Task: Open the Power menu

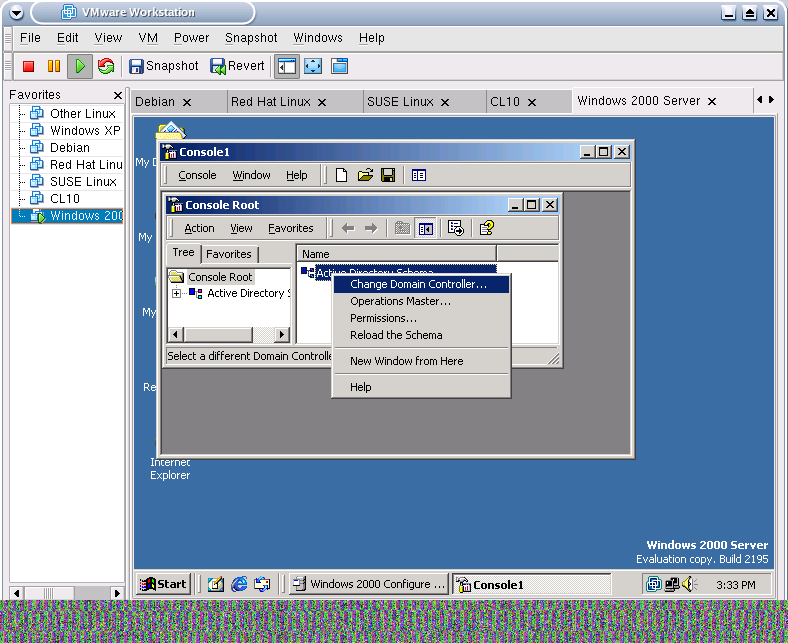Action: 191,38
